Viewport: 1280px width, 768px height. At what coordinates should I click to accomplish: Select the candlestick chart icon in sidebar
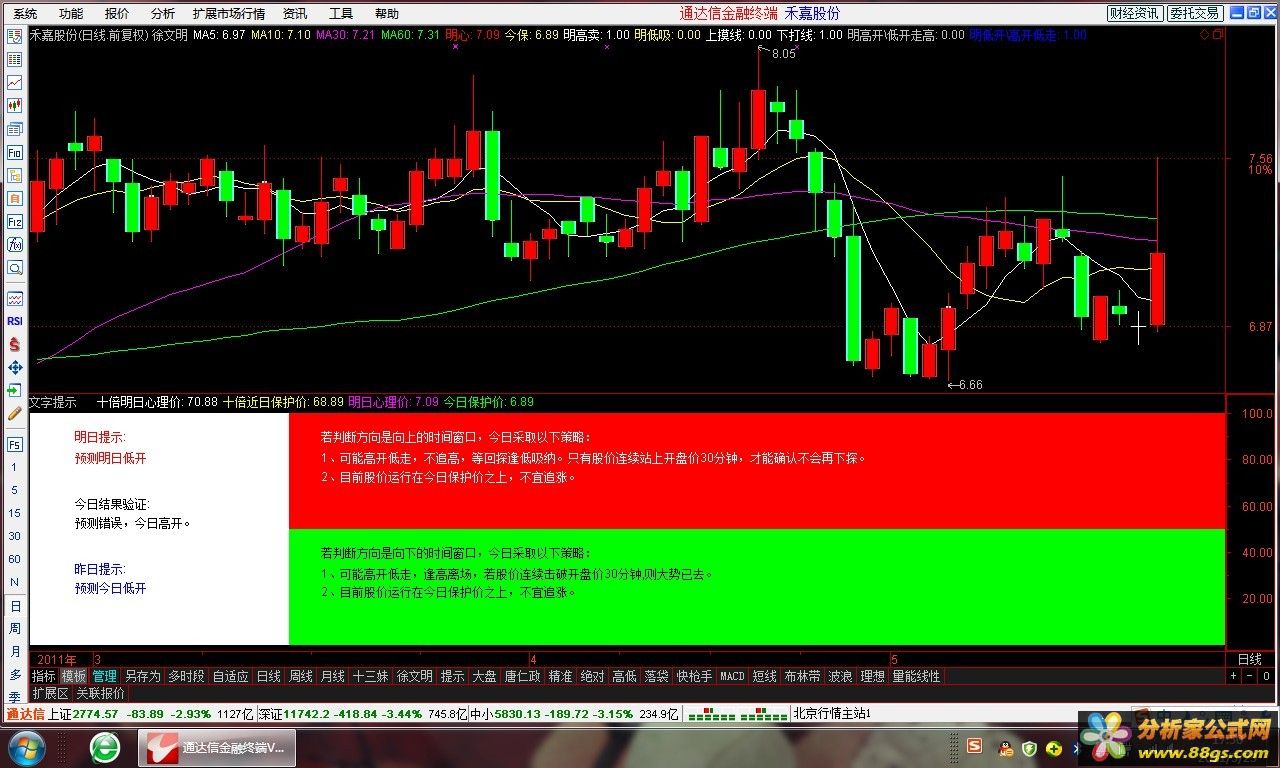point(15,106)
